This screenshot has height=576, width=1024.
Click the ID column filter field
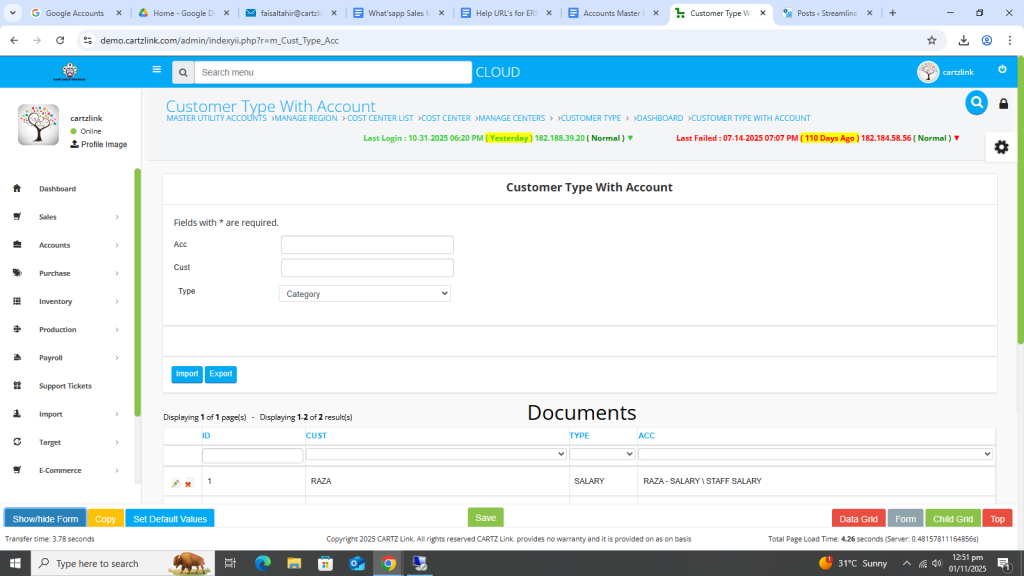pos(252,455)
